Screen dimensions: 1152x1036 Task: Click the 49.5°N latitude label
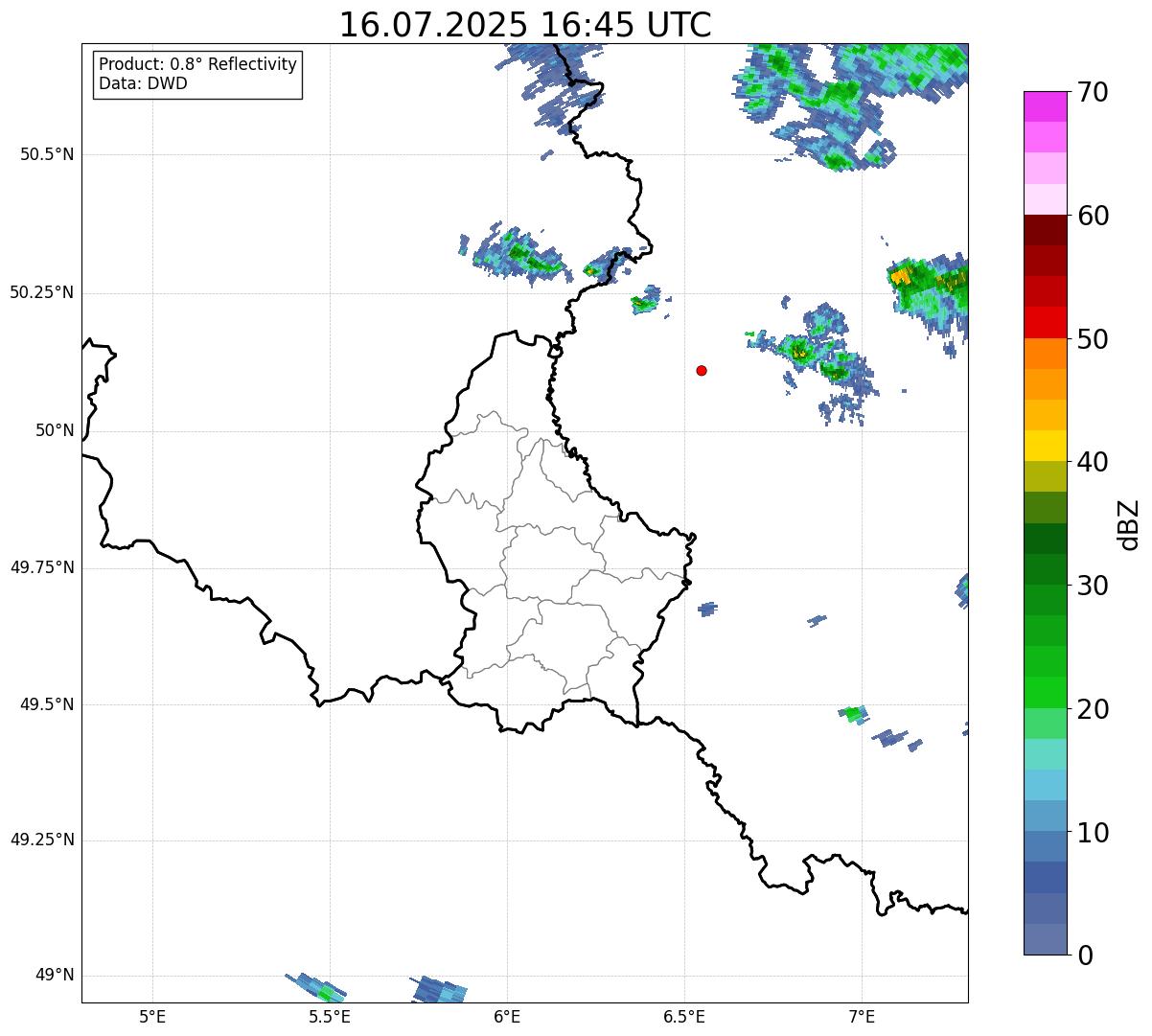(x=47, y=704)
